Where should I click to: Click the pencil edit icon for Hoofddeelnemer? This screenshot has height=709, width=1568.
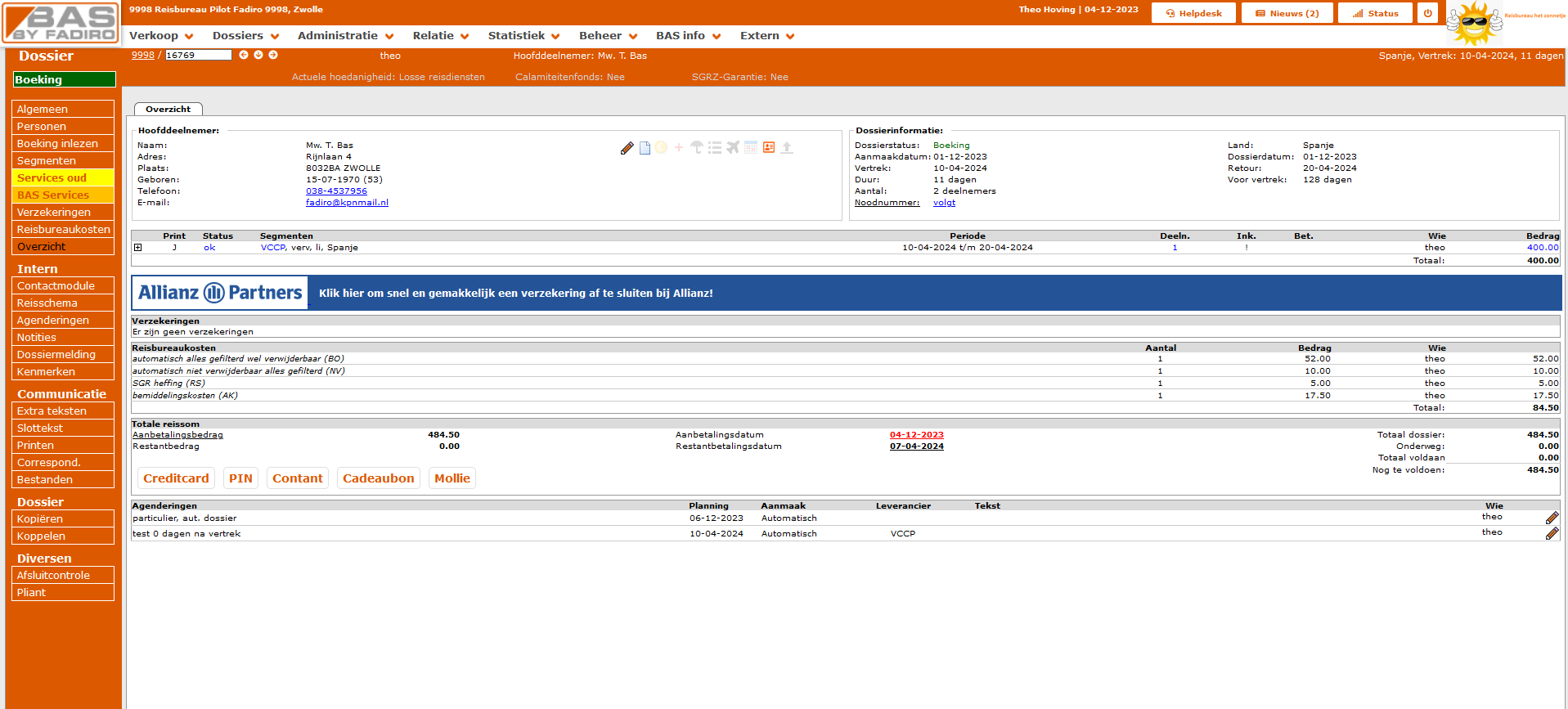627,148
